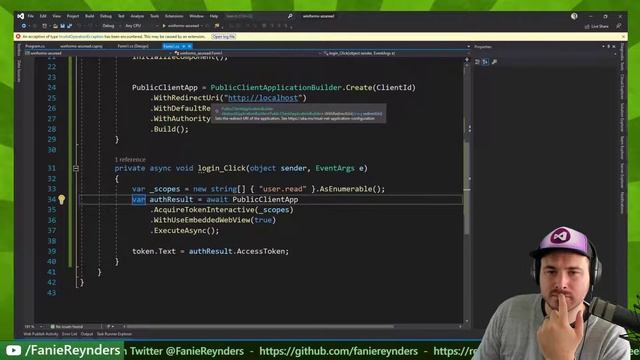Click the 1 reference CodeLens link
The image size is (640, 360).
coord(130,160)
